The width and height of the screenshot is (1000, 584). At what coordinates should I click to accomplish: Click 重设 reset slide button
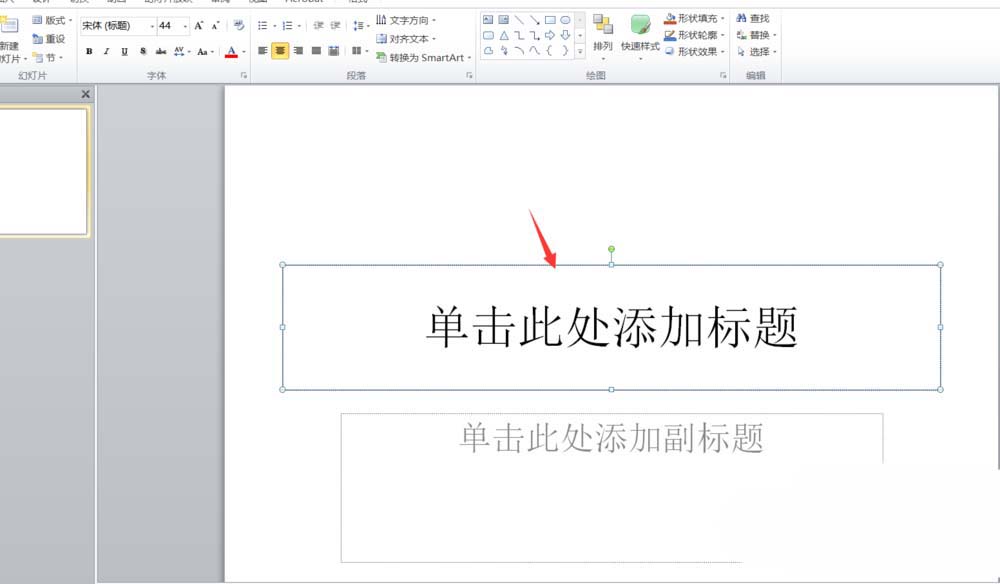(49, 39)
